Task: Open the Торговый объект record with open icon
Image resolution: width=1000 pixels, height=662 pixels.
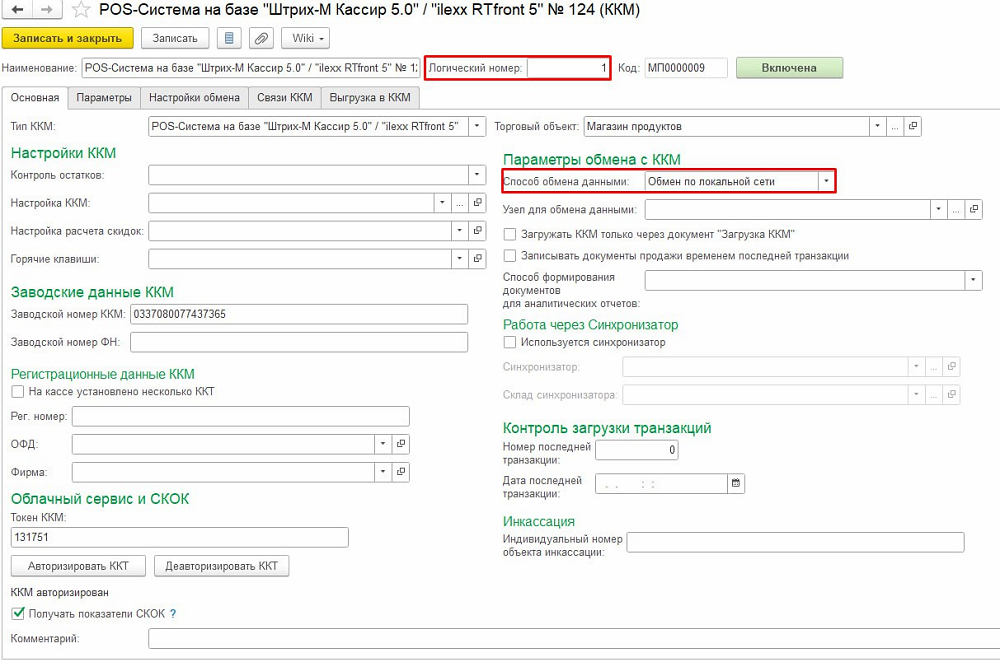Action: 913,127
